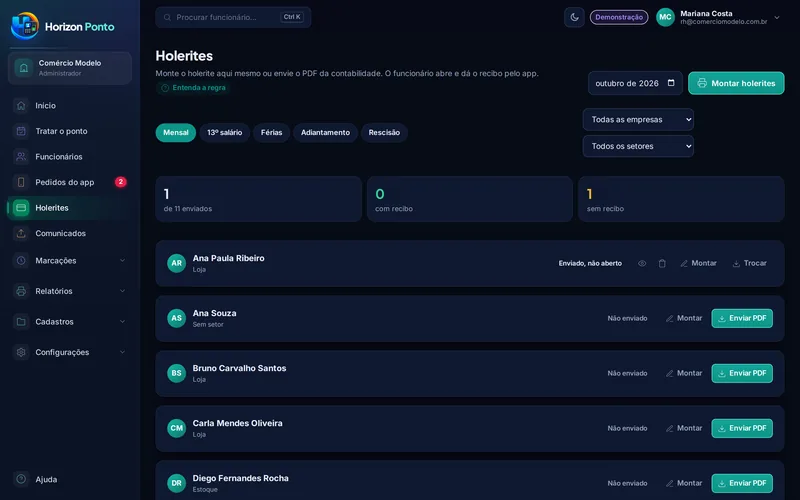Select the Mensal tab
This screenshot has width=800, height=500.
176,133
